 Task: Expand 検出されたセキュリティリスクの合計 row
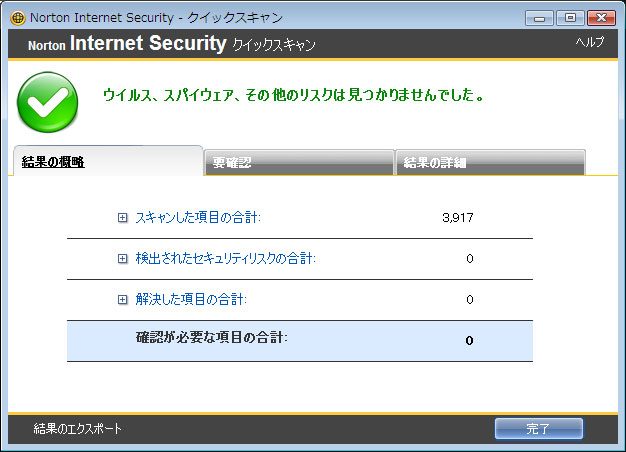[x=123, y=259]
